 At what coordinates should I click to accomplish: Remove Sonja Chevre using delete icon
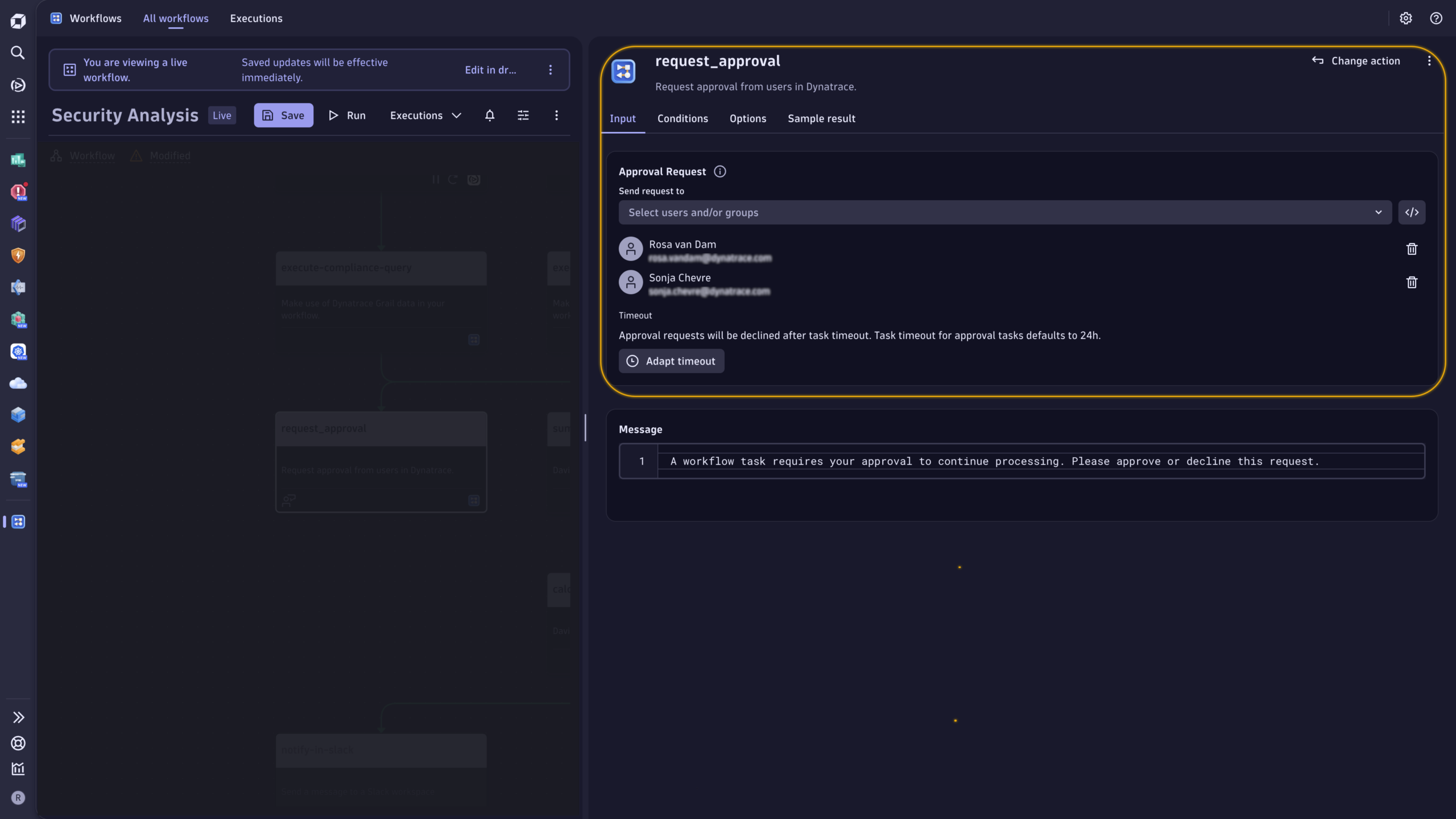[x=1412, y=282]
